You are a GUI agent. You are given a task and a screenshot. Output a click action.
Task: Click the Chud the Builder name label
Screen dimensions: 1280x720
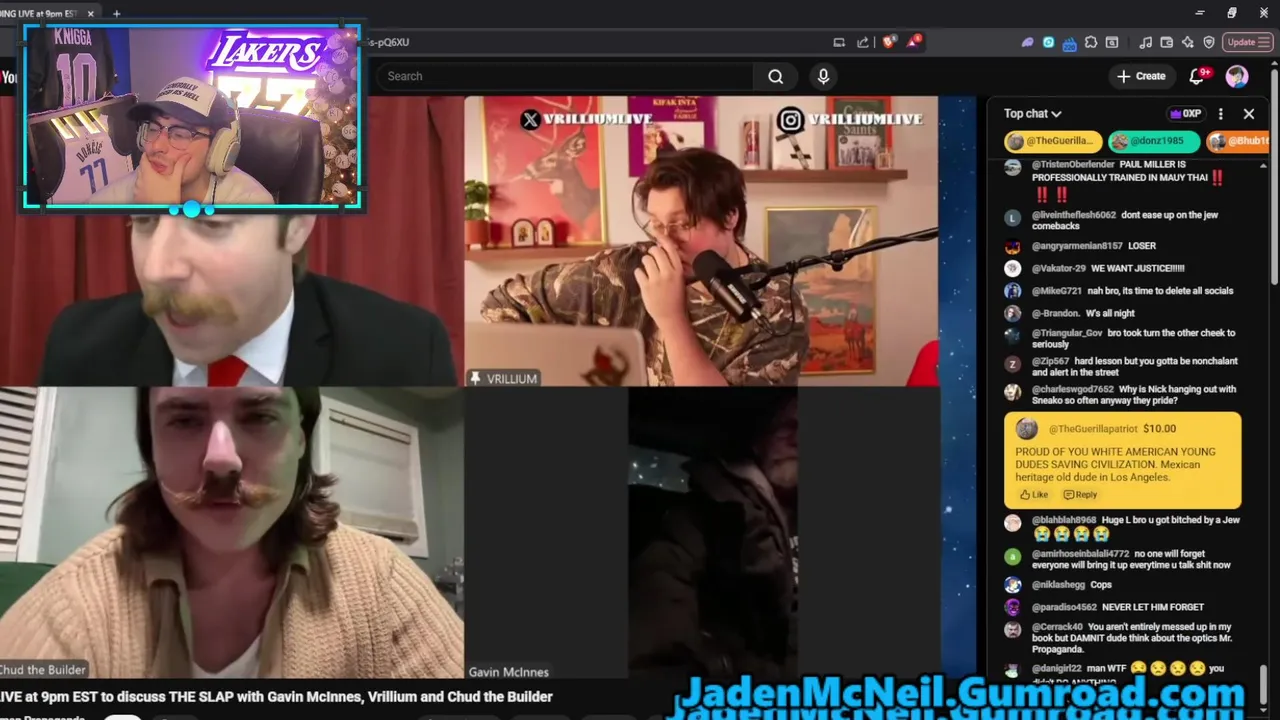pos(43,670)
